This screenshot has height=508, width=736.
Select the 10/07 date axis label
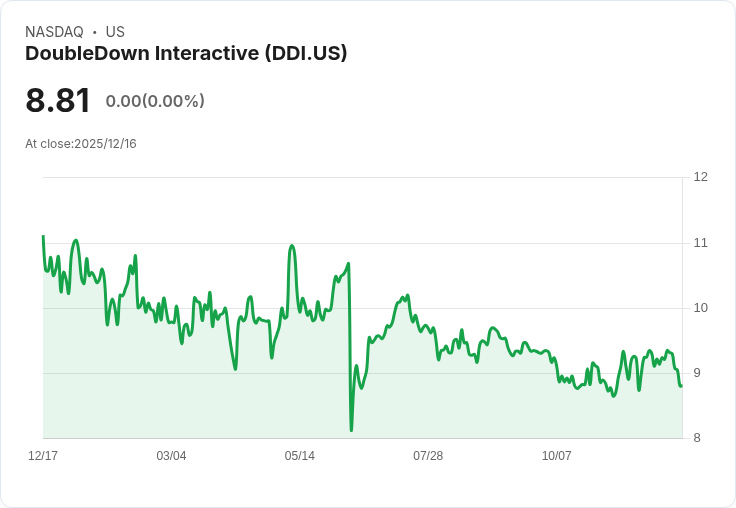(557, 456)
